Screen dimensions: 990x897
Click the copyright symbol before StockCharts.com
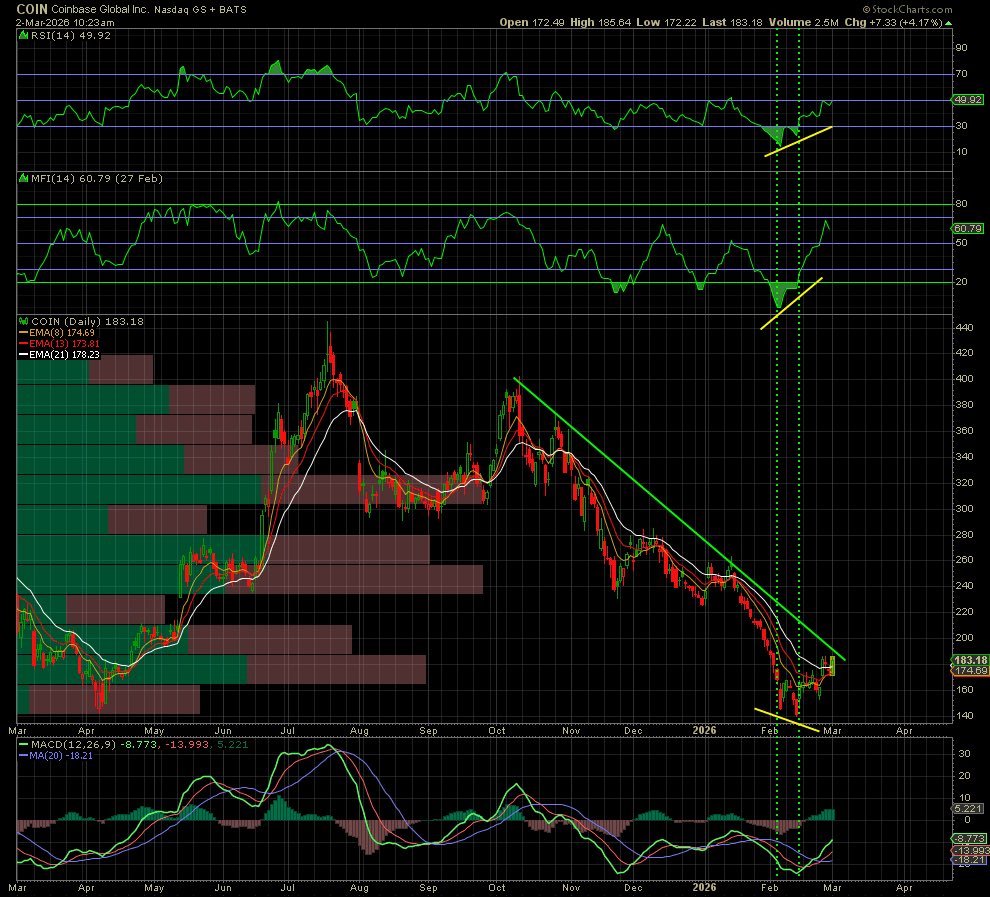click(x=868, y=9)
